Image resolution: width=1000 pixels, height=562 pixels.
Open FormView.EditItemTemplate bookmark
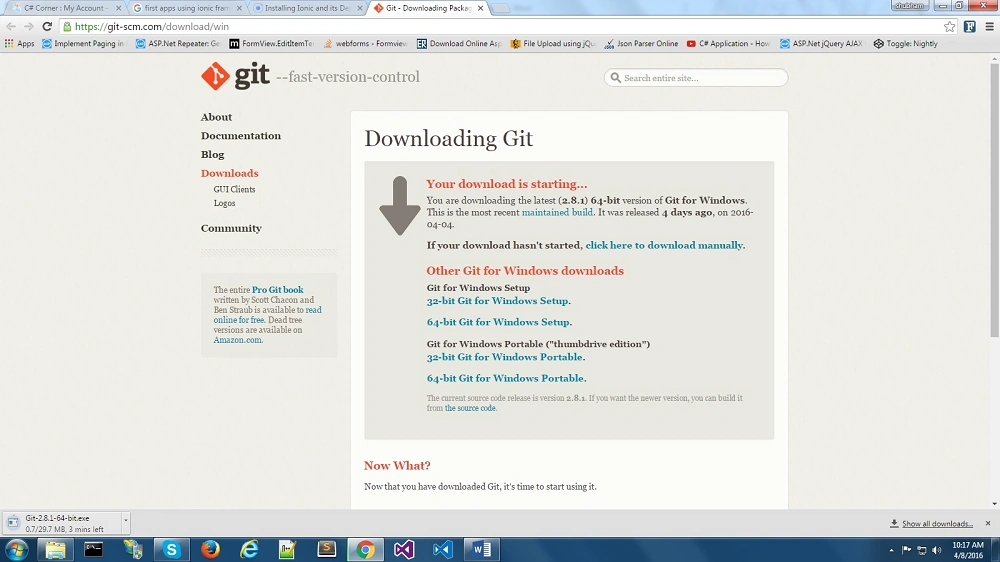tap(272, 43)
